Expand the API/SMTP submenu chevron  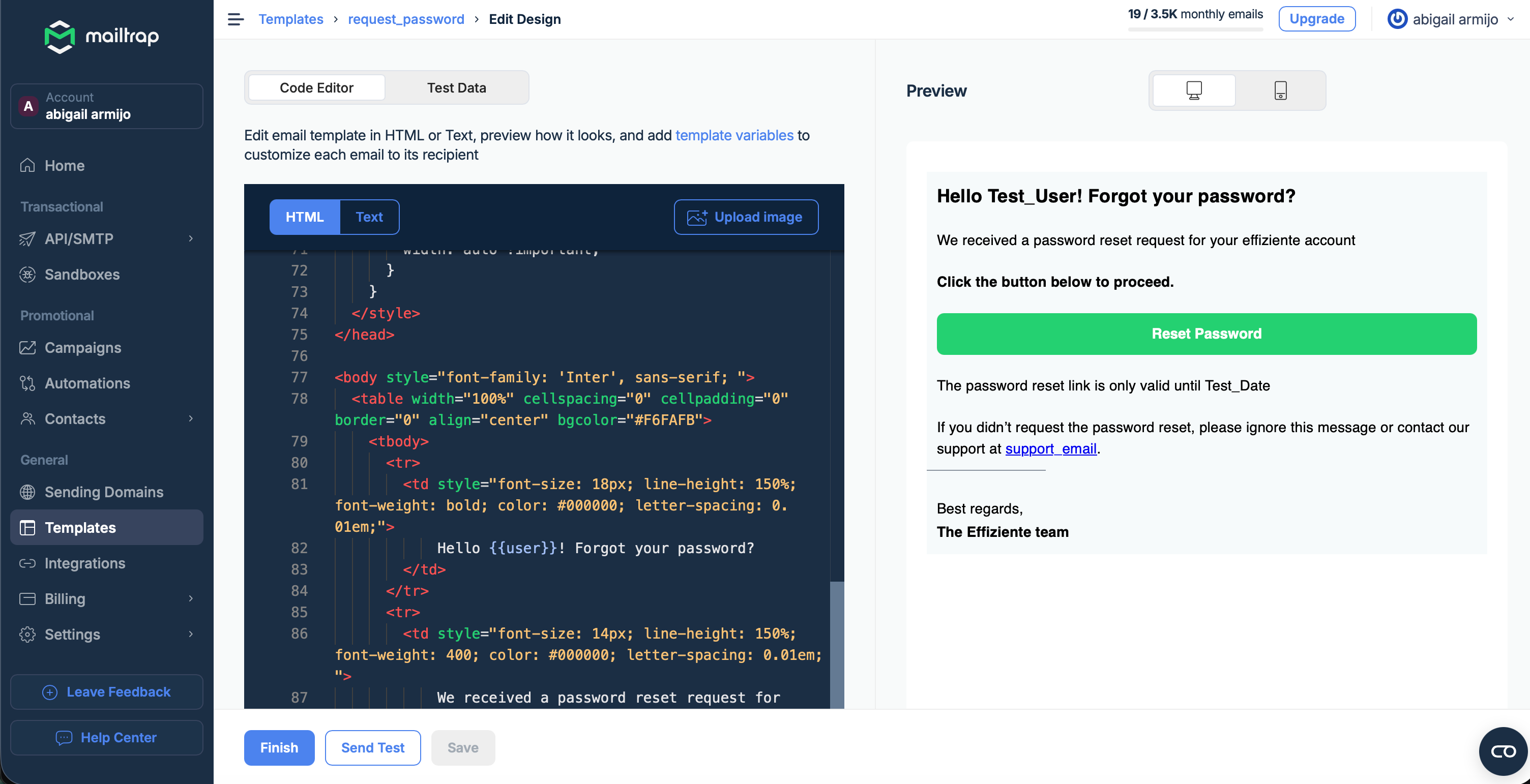pyautogui.click(x=191, y=238)
